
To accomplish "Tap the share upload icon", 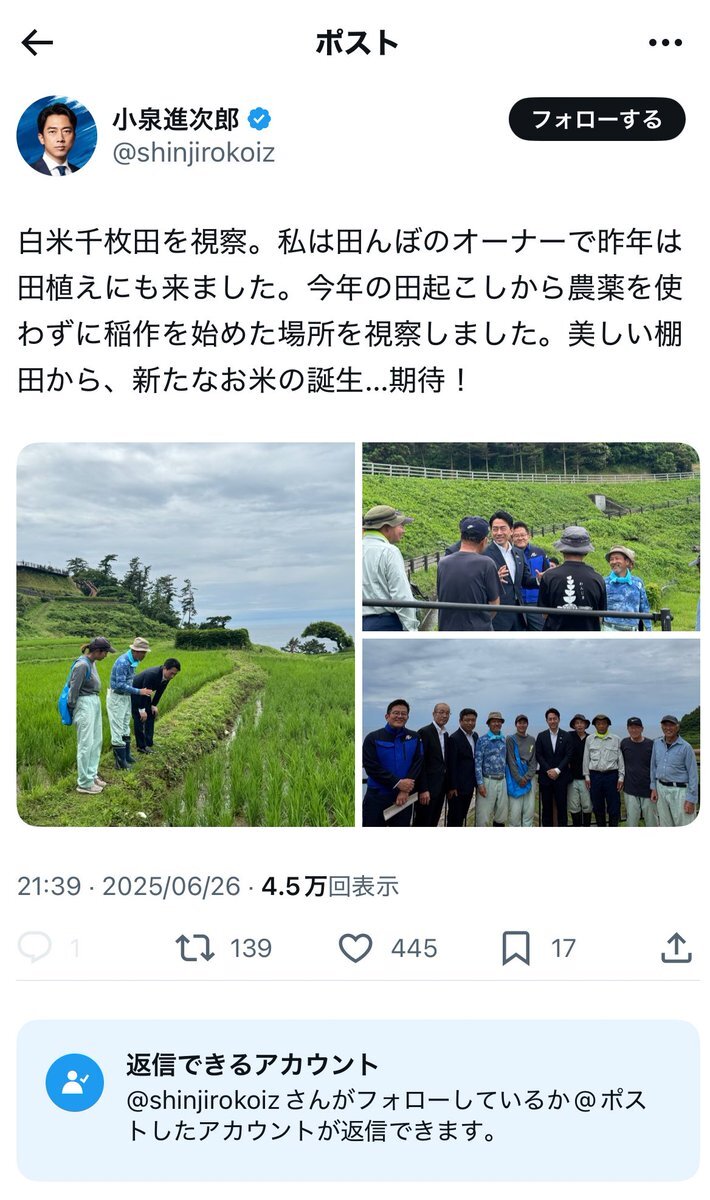I will point(676,947).
